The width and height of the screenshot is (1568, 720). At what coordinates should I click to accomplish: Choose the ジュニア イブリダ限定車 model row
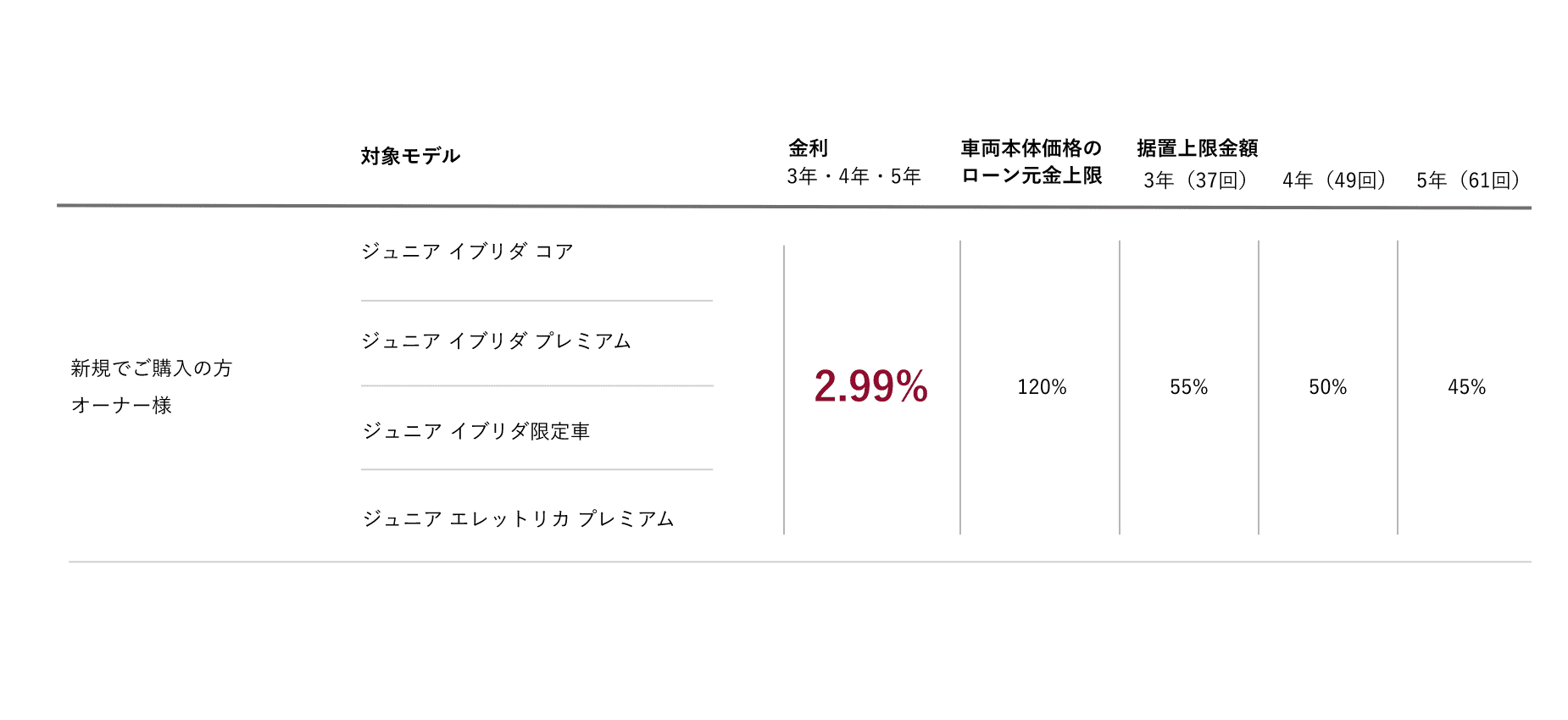coord(476,431)
